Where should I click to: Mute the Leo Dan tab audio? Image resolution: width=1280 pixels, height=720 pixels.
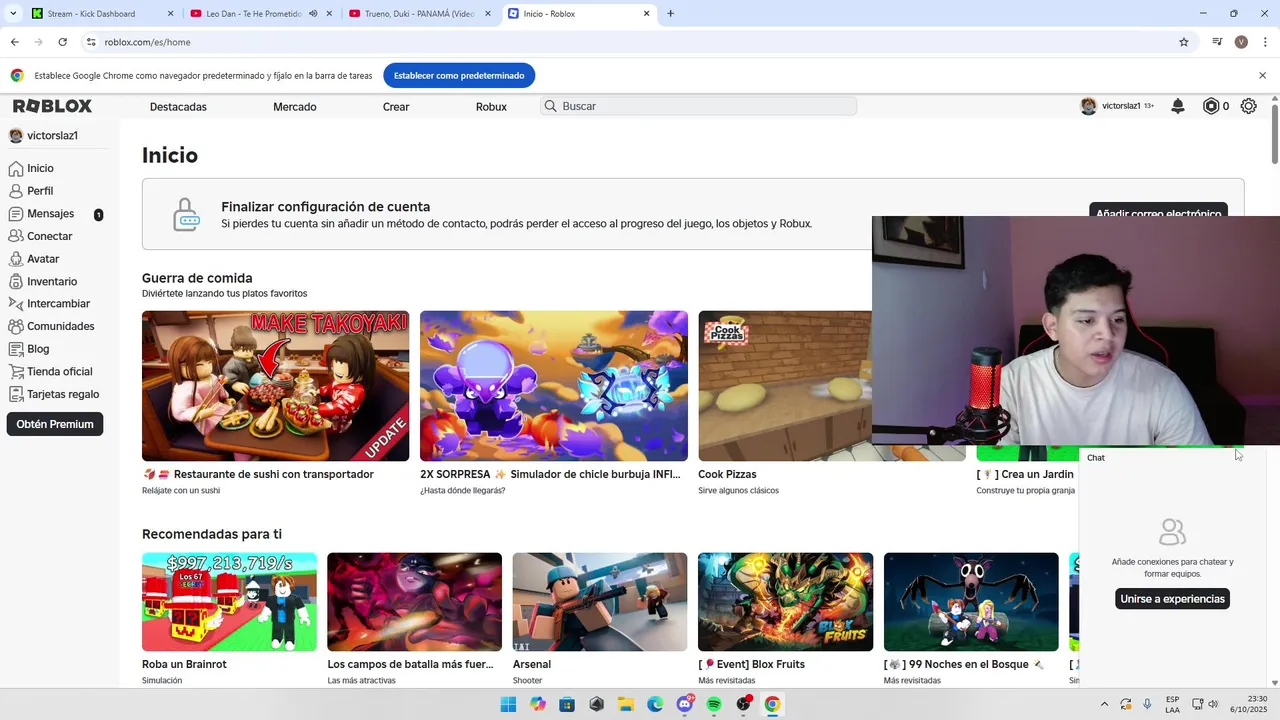[313, 14]
